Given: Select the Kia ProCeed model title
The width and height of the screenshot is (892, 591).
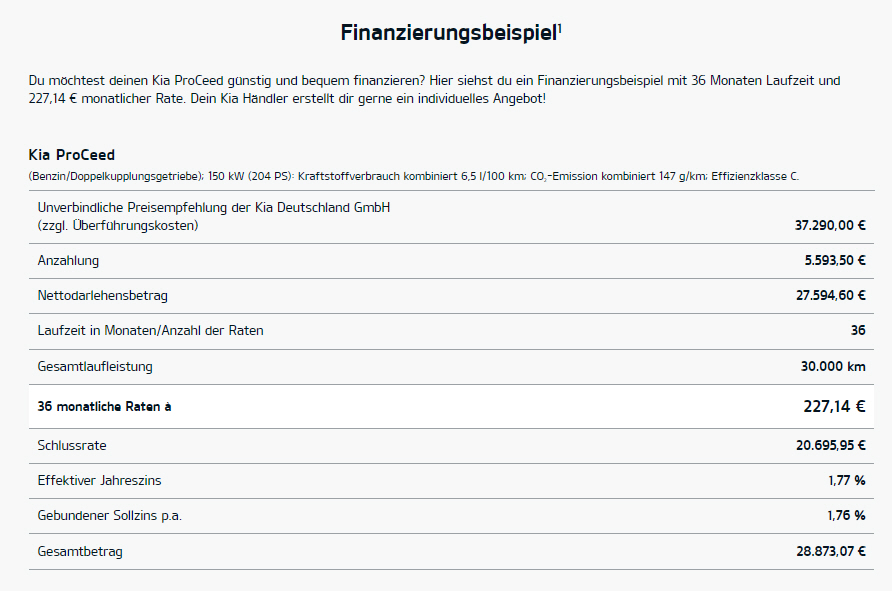Looking at the screenshot, I should pos(72,155).
